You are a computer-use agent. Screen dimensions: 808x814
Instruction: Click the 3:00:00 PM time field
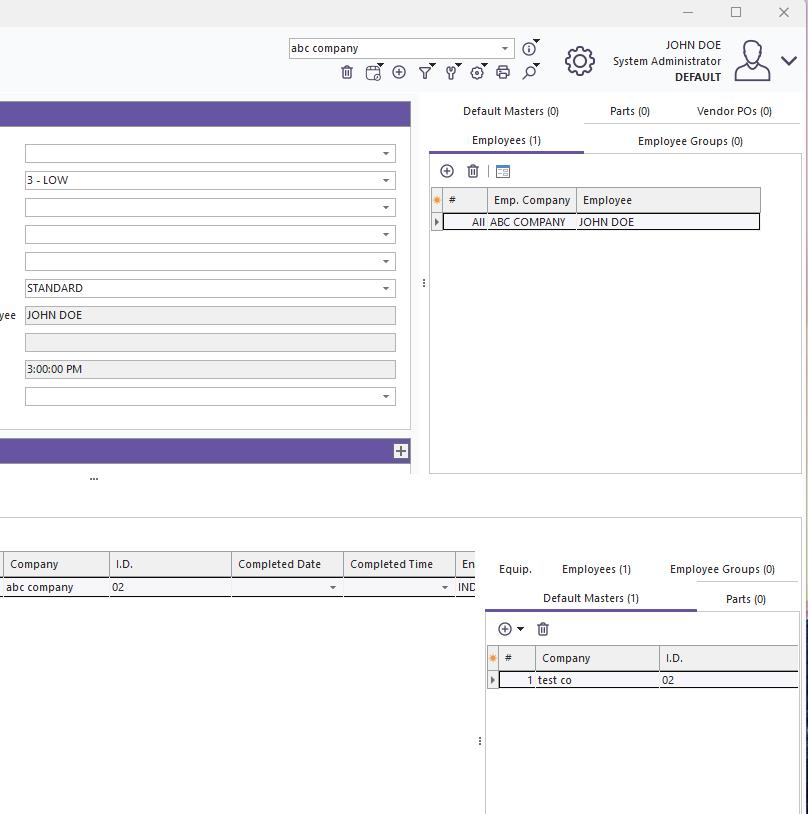pyautogui.click(x=210, y=369)
